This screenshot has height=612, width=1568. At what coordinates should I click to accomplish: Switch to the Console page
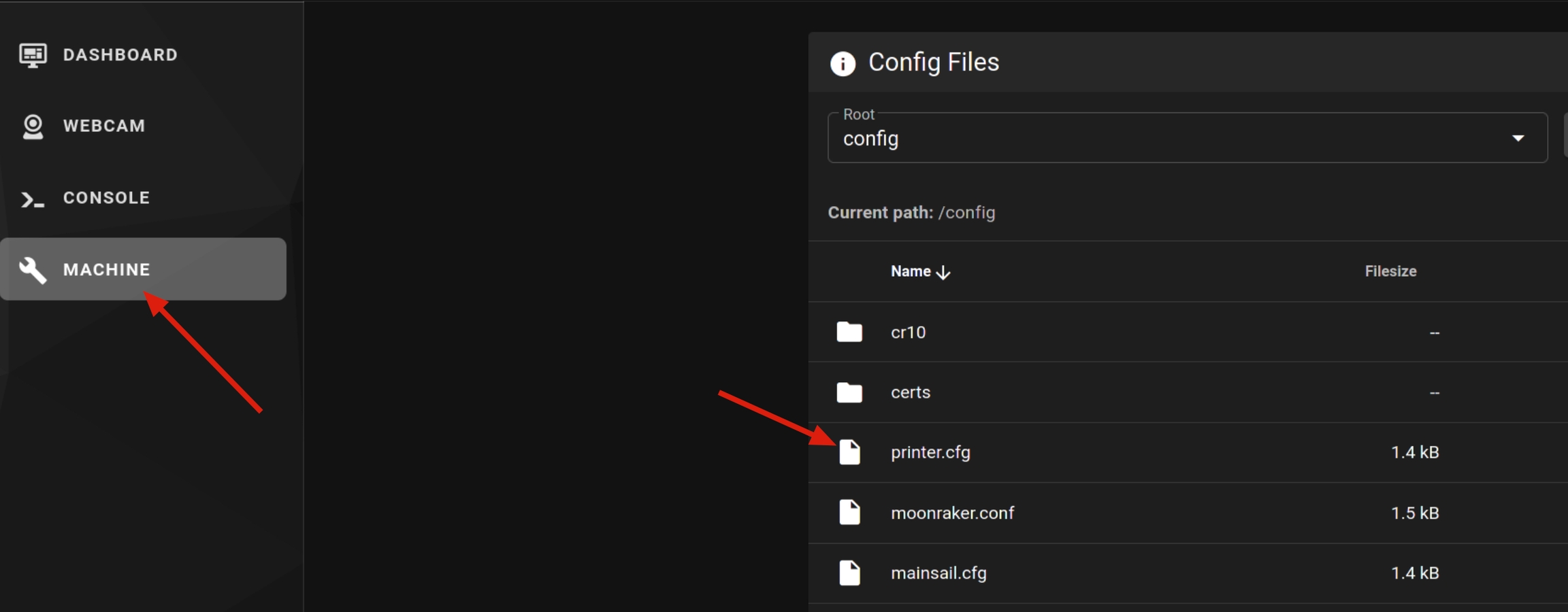click(x=106, y=199)
